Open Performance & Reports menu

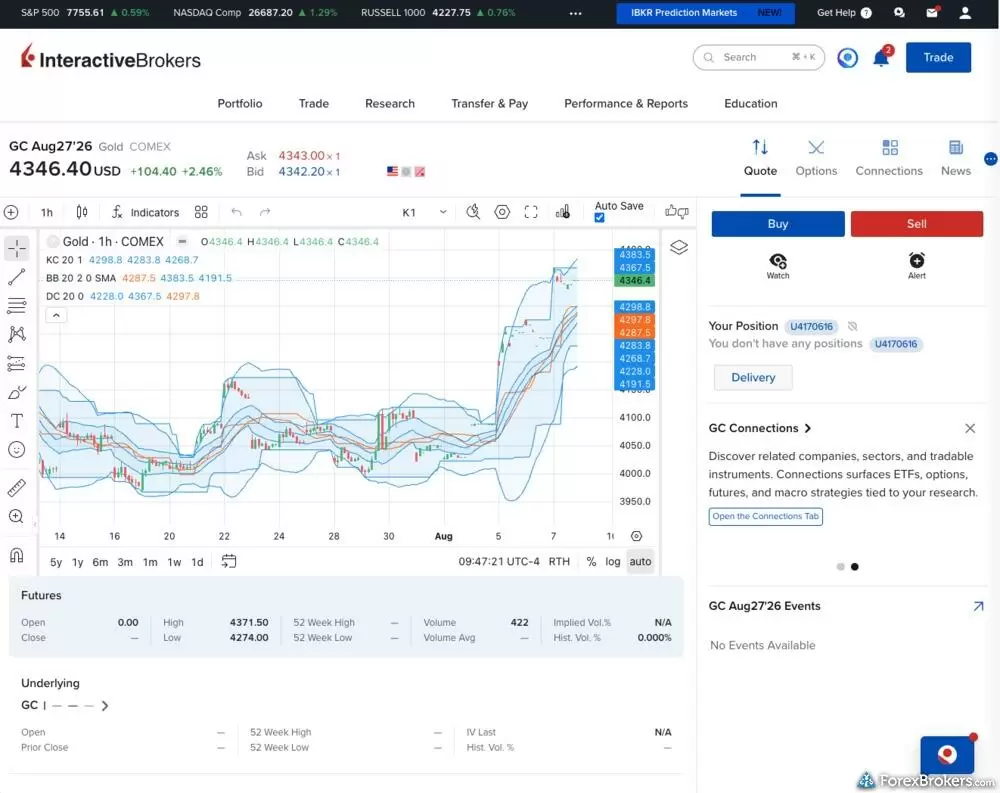click(626, 103)
